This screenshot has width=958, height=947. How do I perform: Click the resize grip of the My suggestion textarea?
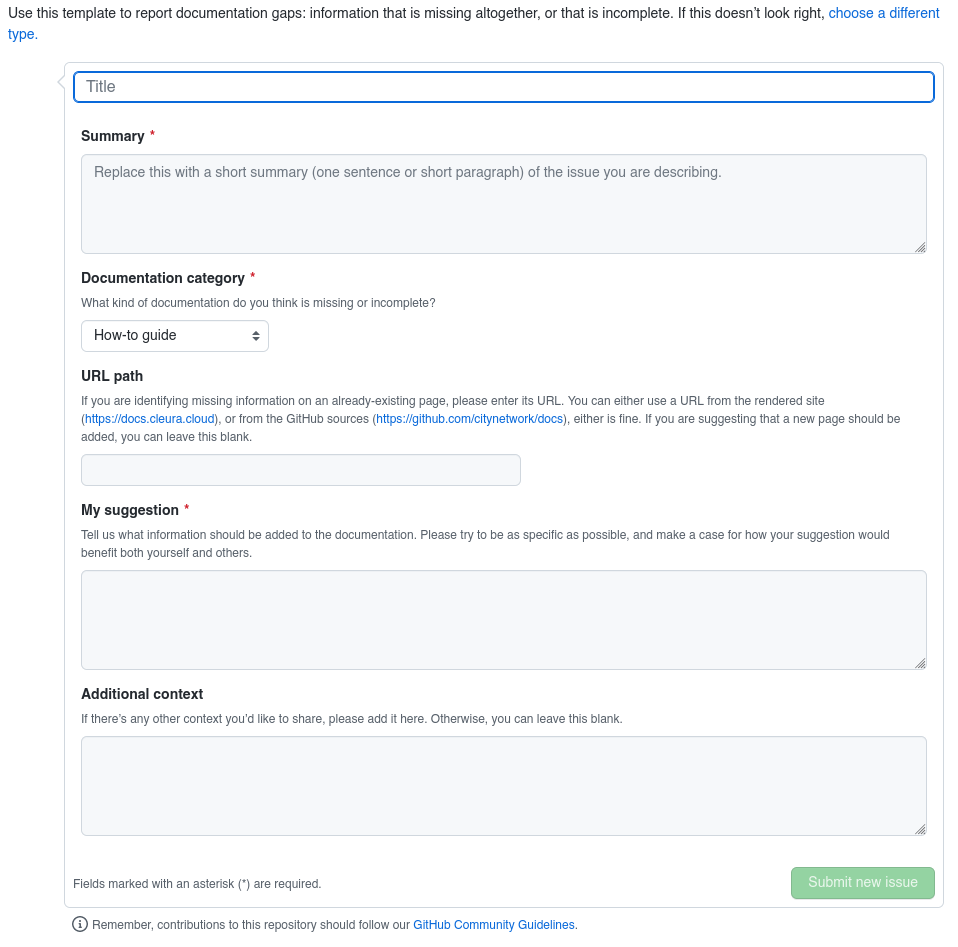(x=920, y=662)
